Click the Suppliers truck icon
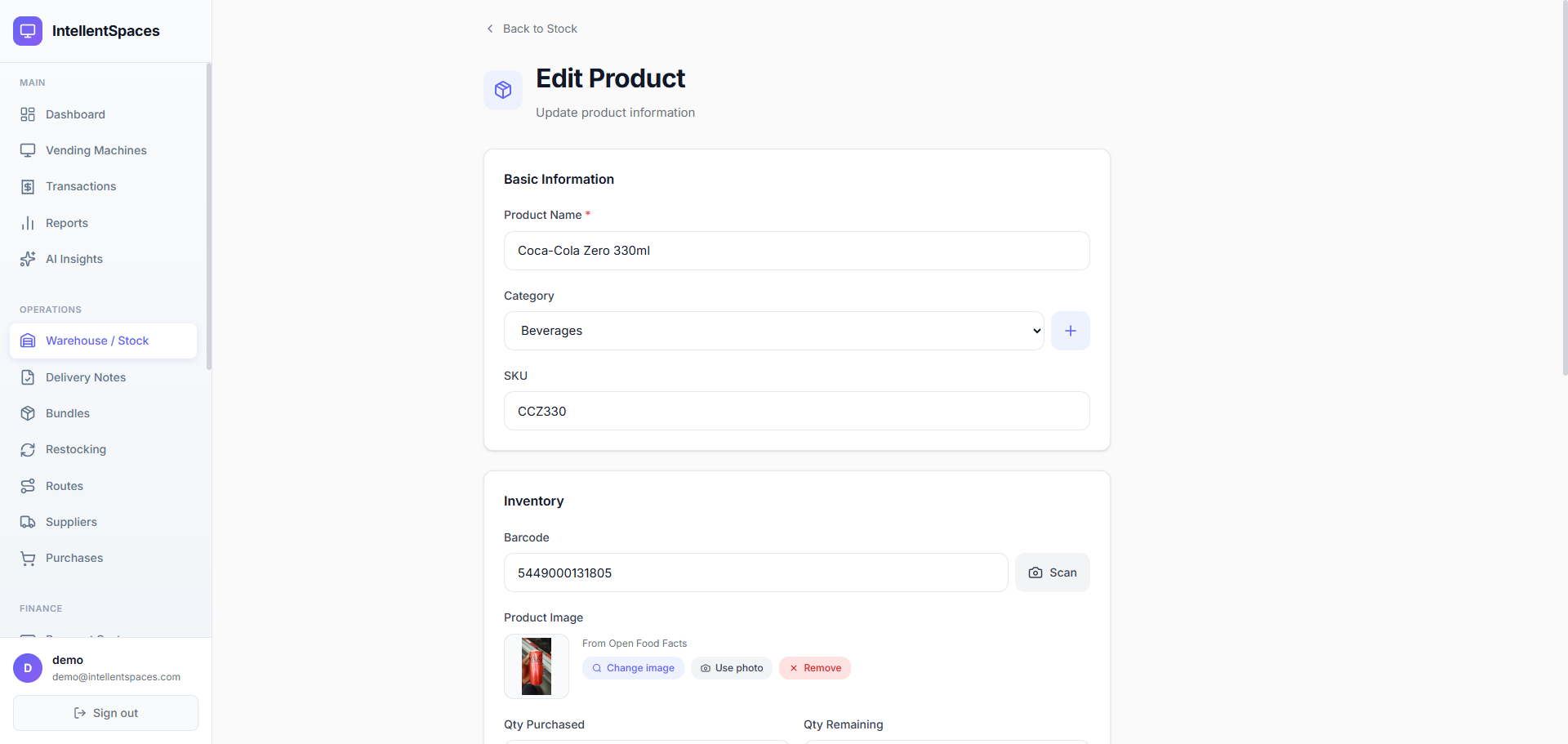Screen dimensions: 1568x744 (28, 522)
